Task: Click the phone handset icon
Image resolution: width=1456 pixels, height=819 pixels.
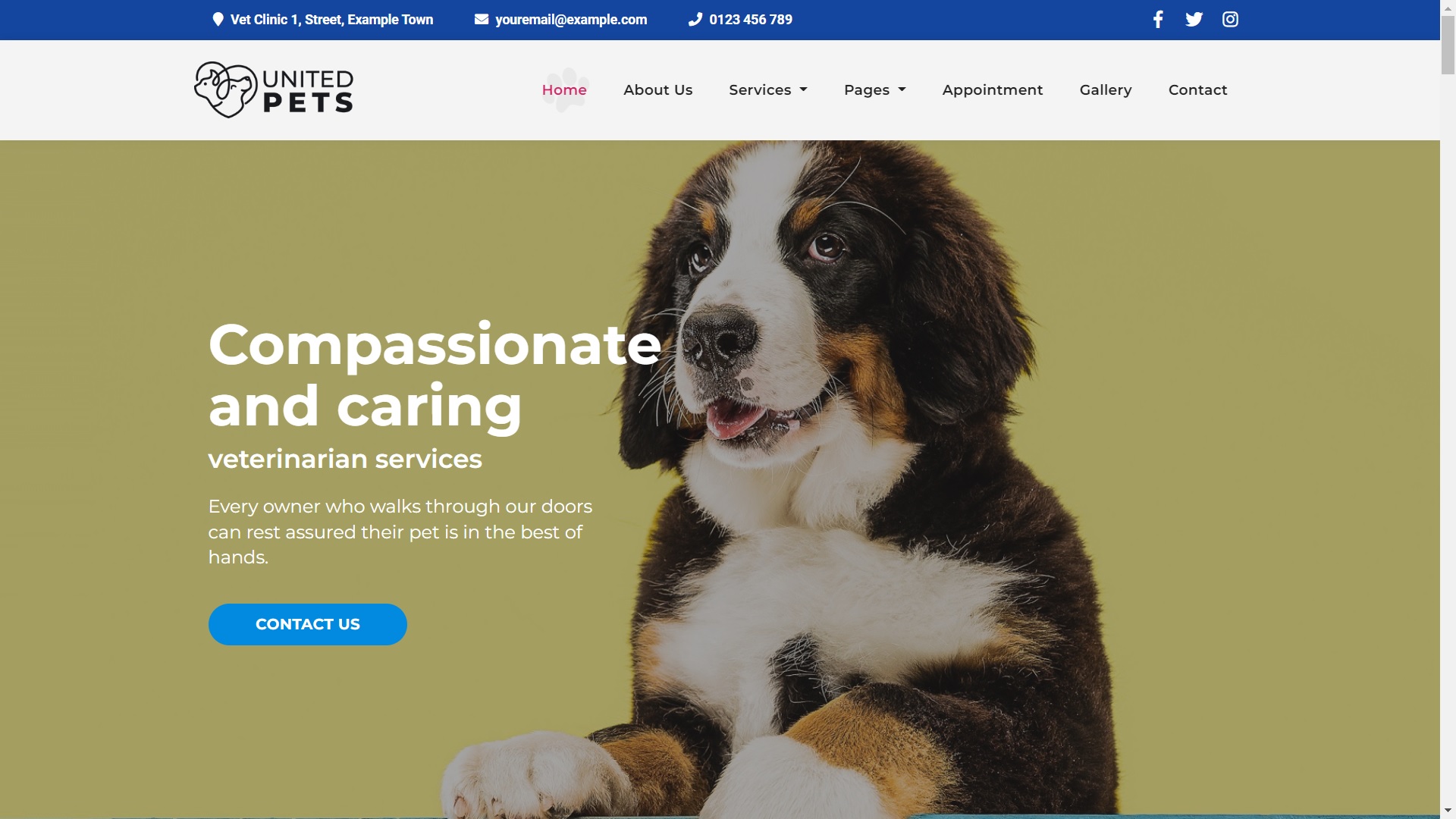Action: [695, 20]
